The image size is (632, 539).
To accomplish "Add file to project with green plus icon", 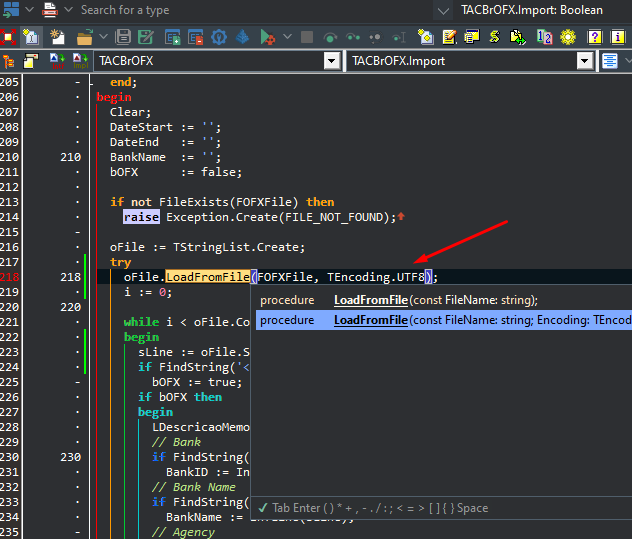I will [x=173, y=37].
